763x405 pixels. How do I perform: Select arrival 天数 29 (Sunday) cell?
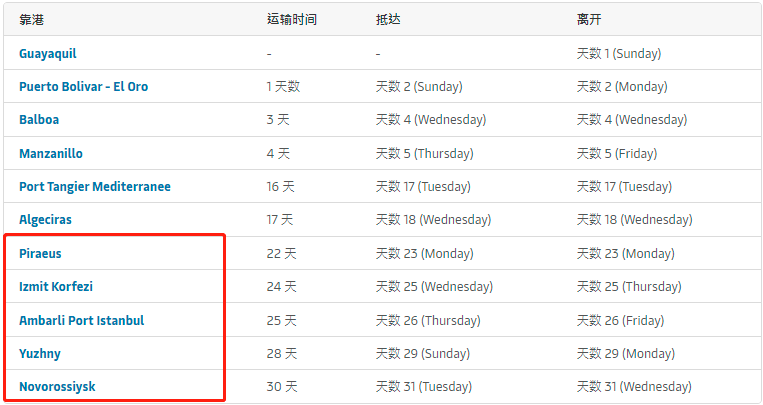click(422, 354)
